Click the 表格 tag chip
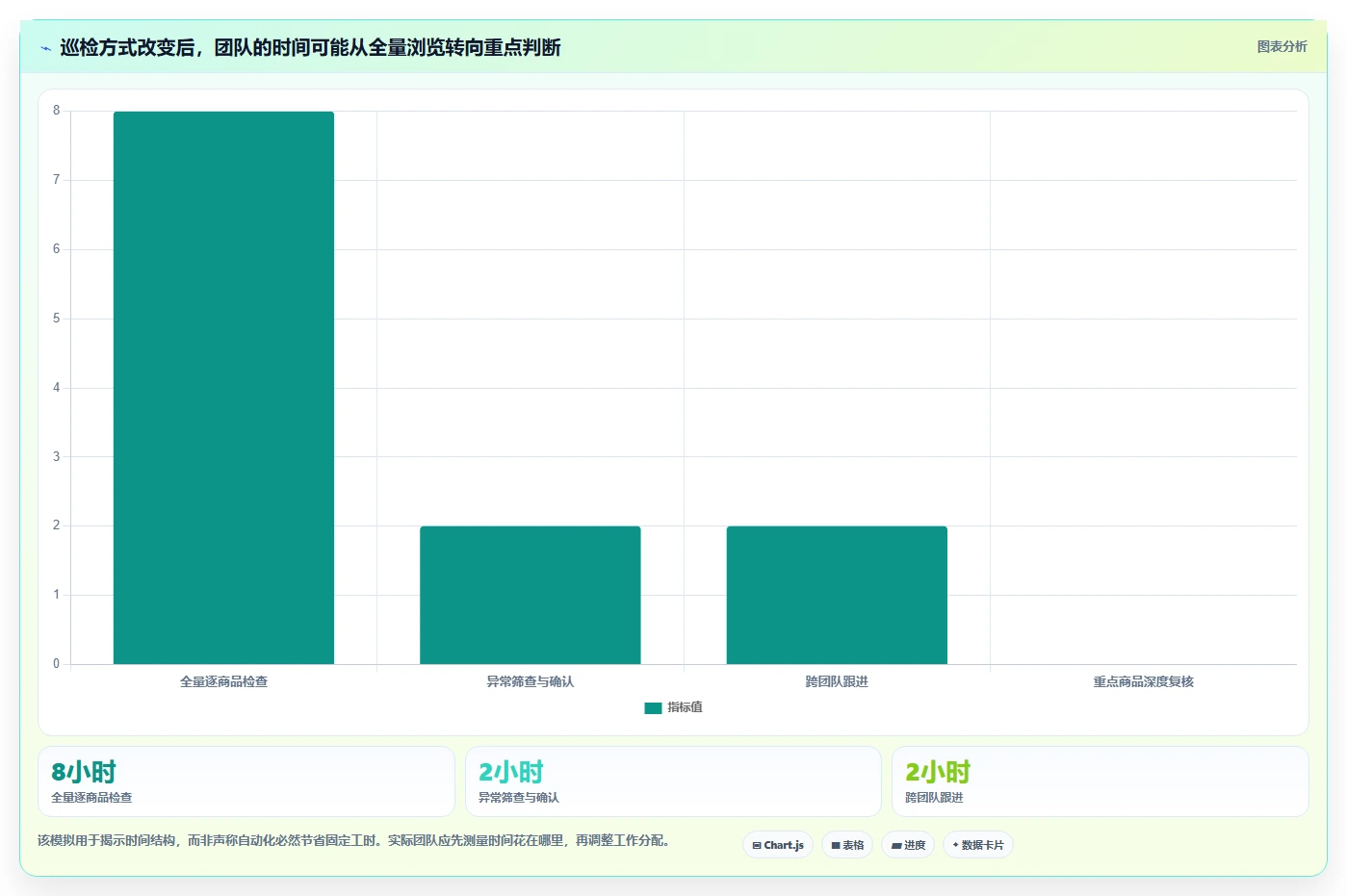 (847, 845)
